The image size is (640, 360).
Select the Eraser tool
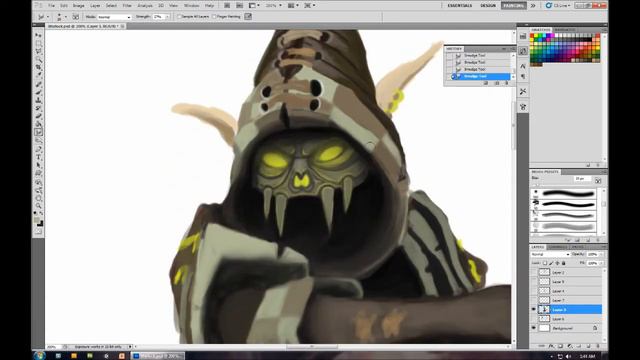[38, 116]
